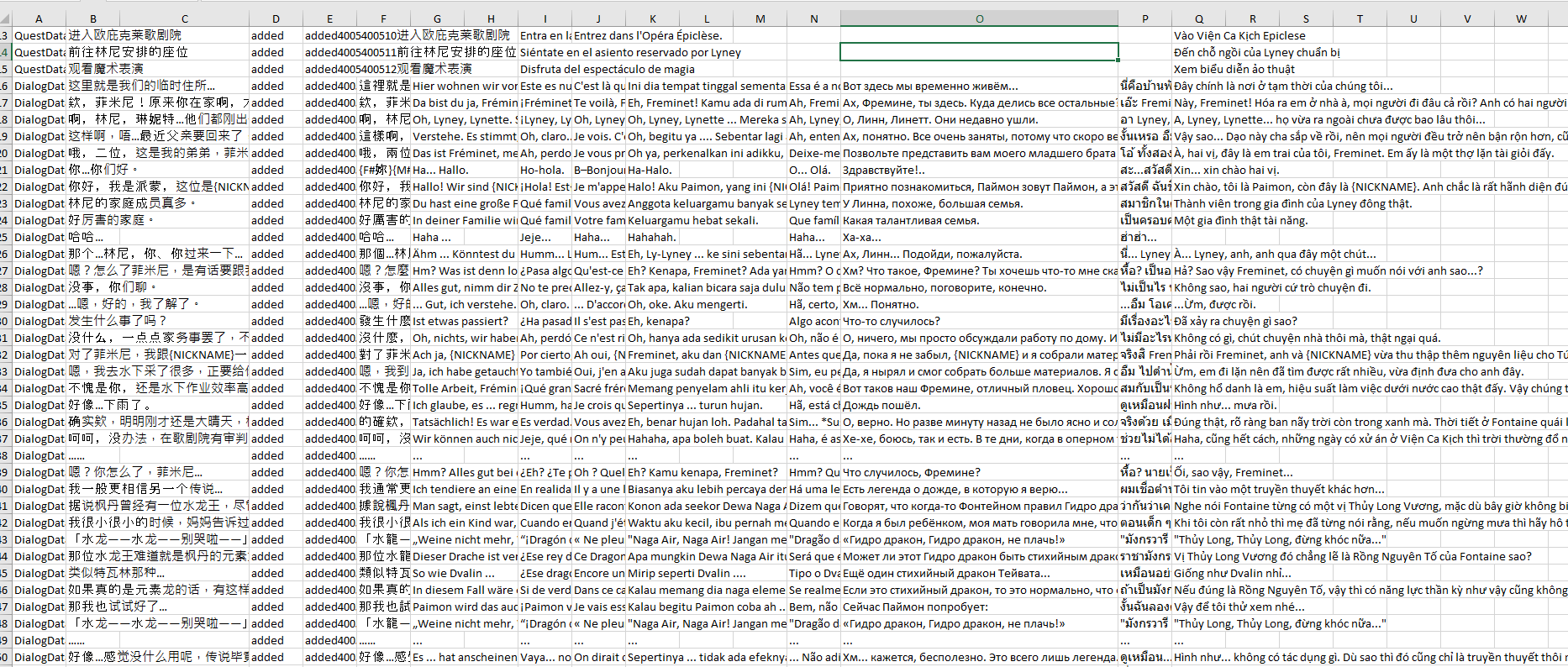Screen dimensions: 1568x667
Task: Click Vietnamese cell 'Một gia đình thật tài năng.'
Action: tap(1240, 220)
